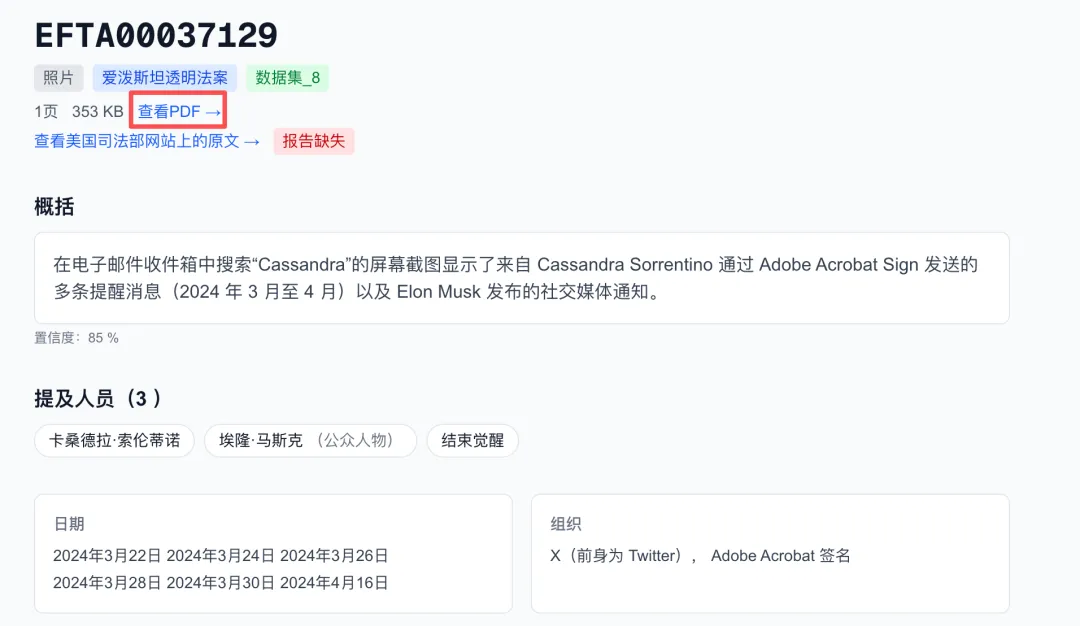Image resolution: width=1080 pixels, height=626 pixels.
Task: Click the document title EFTA00037129
Action: click(x=156, y=36)
